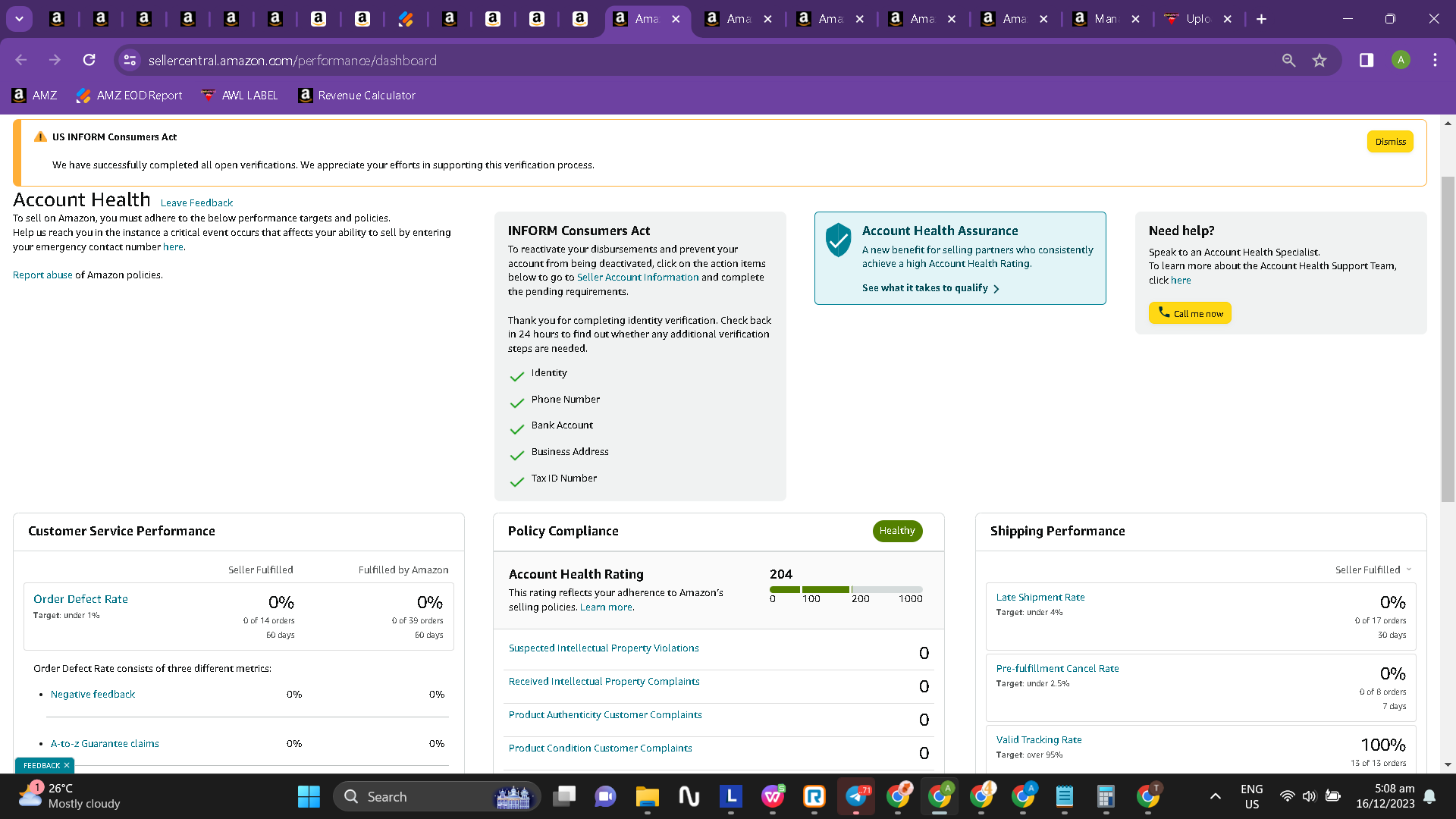Reload the Seller Central page
Screen dimensions: 1456x819
(89, 60)
